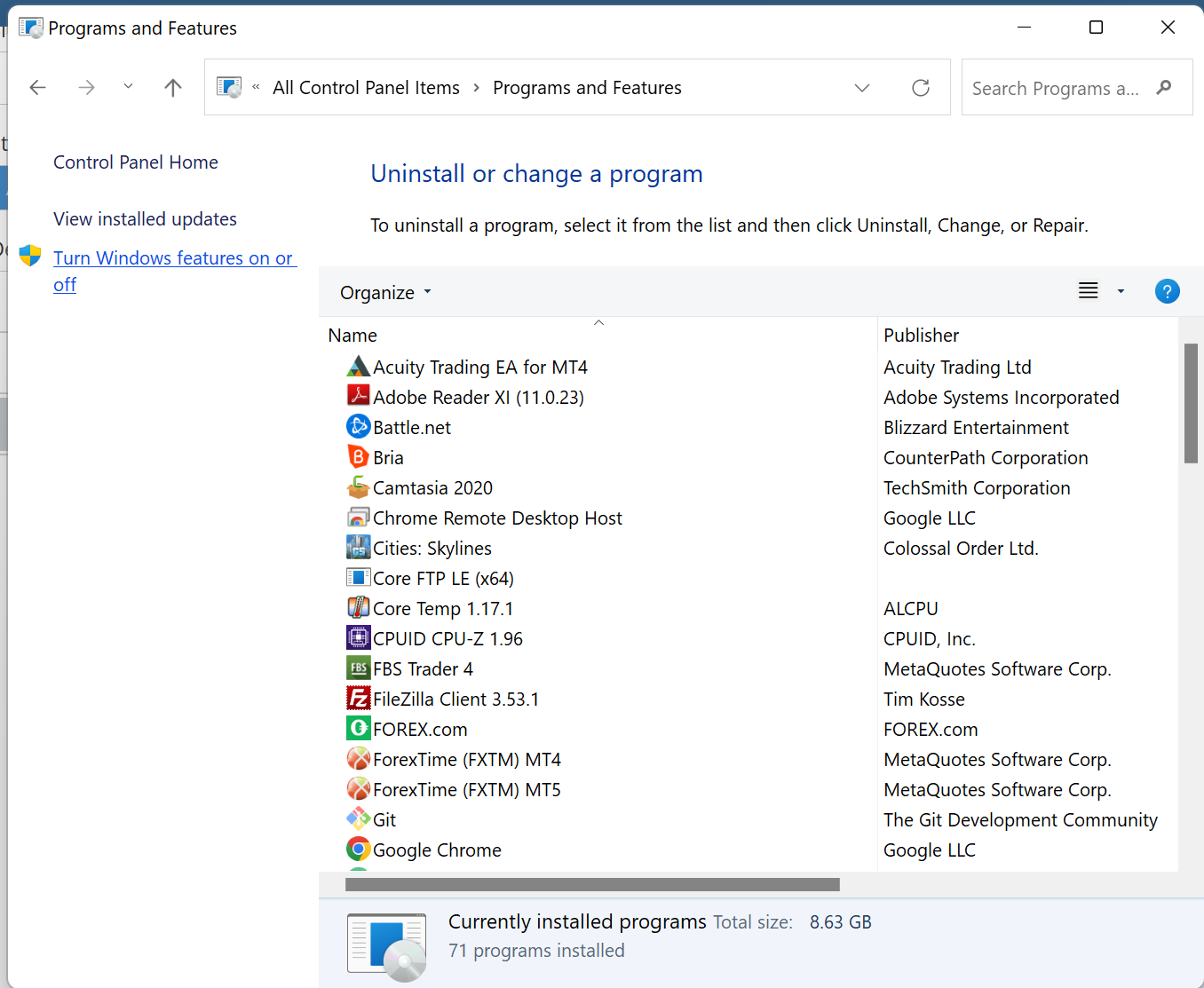Refresh the Programs and Features list

[x=921, y=88]
